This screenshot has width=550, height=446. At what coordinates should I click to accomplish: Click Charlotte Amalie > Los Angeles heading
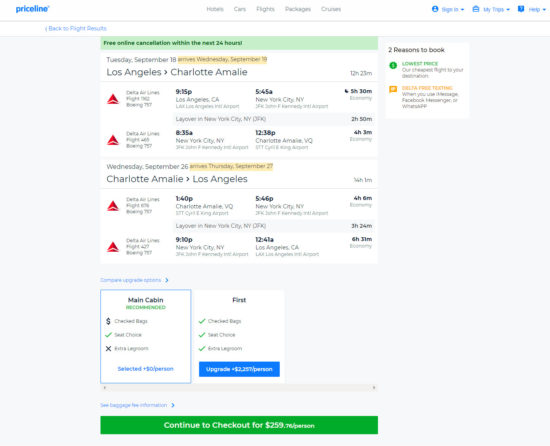click(x=177, y=179)
